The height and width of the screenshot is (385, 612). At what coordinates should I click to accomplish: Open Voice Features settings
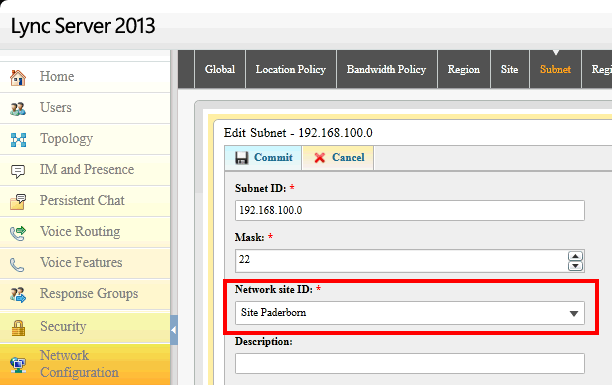tap(85, 263)
